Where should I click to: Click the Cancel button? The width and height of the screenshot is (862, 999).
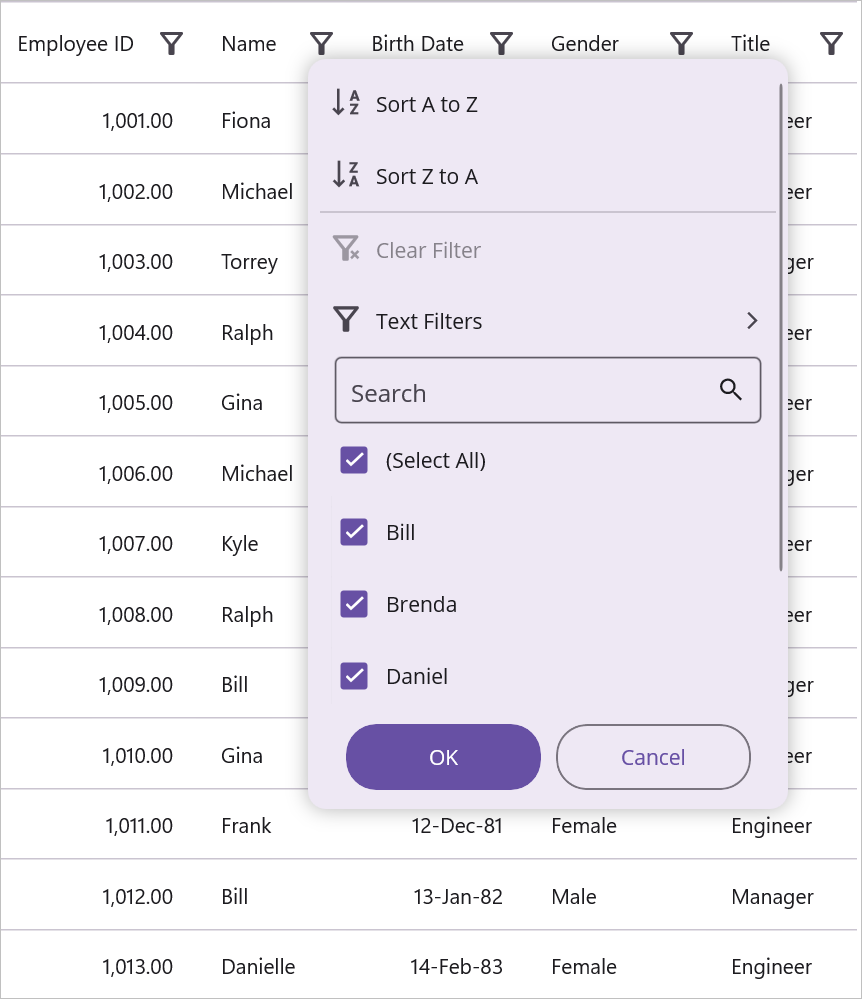pyautogui.click(x=653, y=757)
